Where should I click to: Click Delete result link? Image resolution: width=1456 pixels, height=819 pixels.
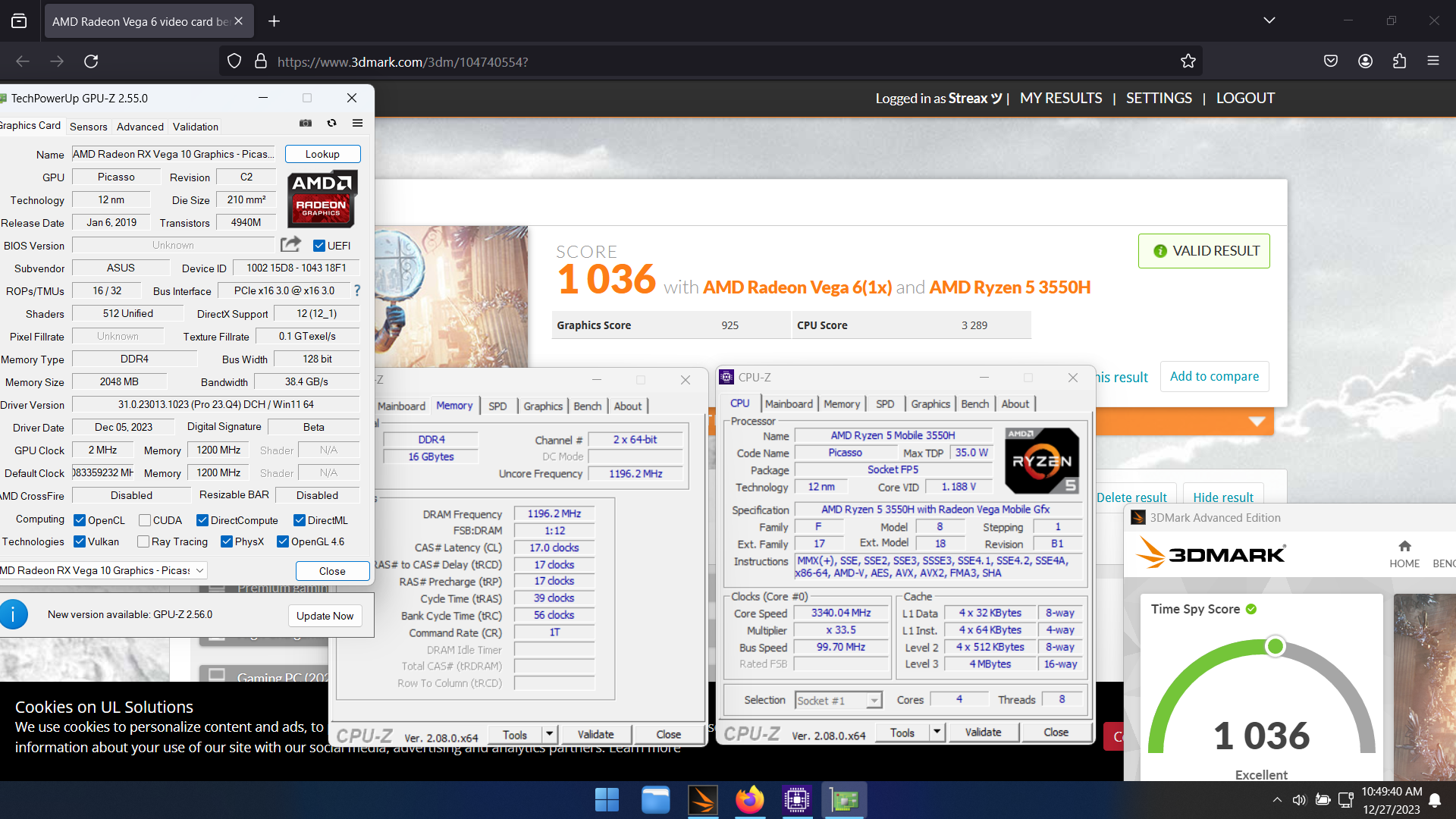point(1131,497)
